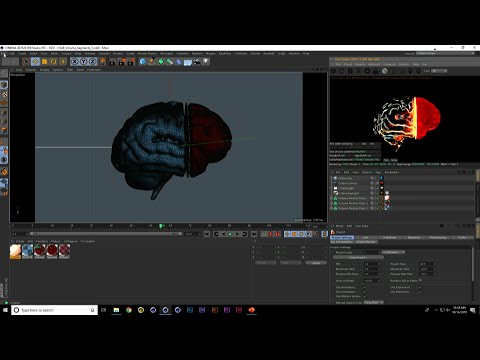Click the green timeline playhead marker

coord(161,226)
